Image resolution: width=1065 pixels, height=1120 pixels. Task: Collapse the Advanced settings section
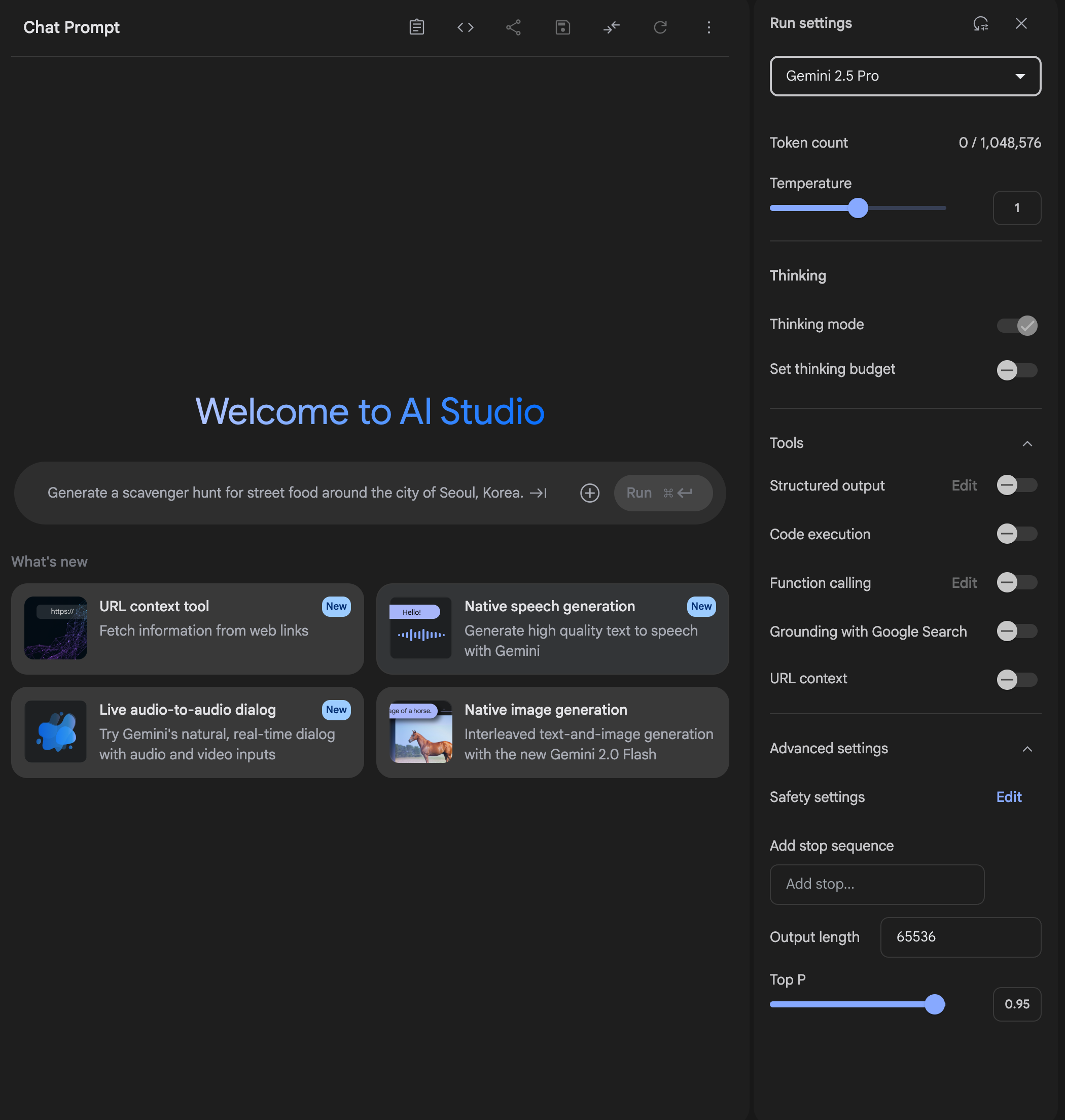coord(1027,749)
